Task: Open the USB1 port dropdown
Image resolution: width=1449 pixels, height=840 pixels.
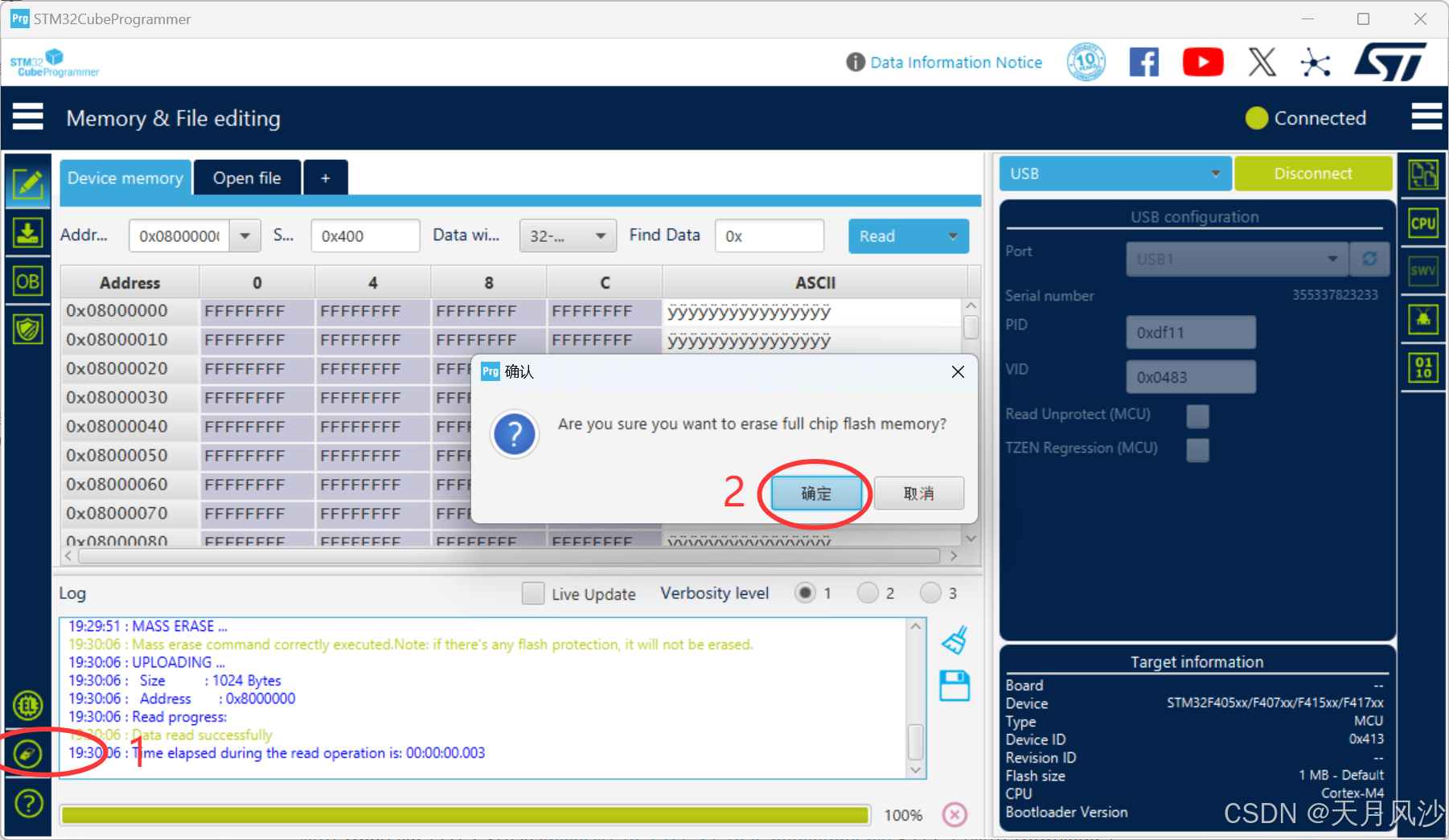Action: (x=1237, y=259)
